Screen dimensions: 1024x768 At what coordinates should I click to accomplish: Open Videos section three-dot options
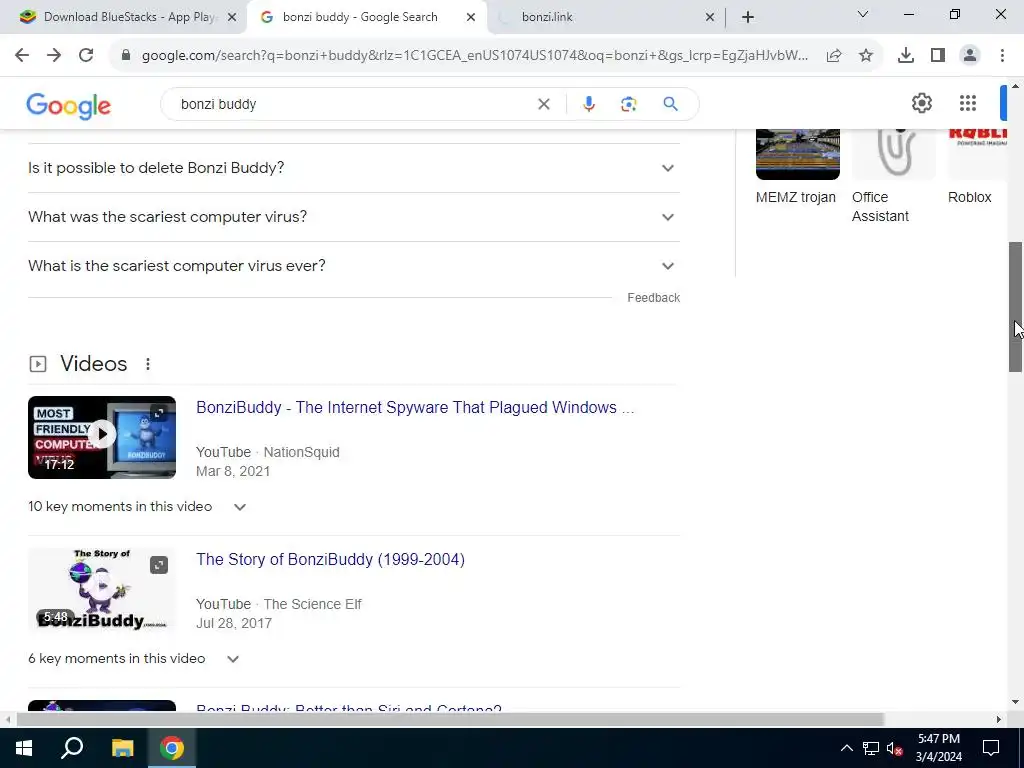click(148, 364)
